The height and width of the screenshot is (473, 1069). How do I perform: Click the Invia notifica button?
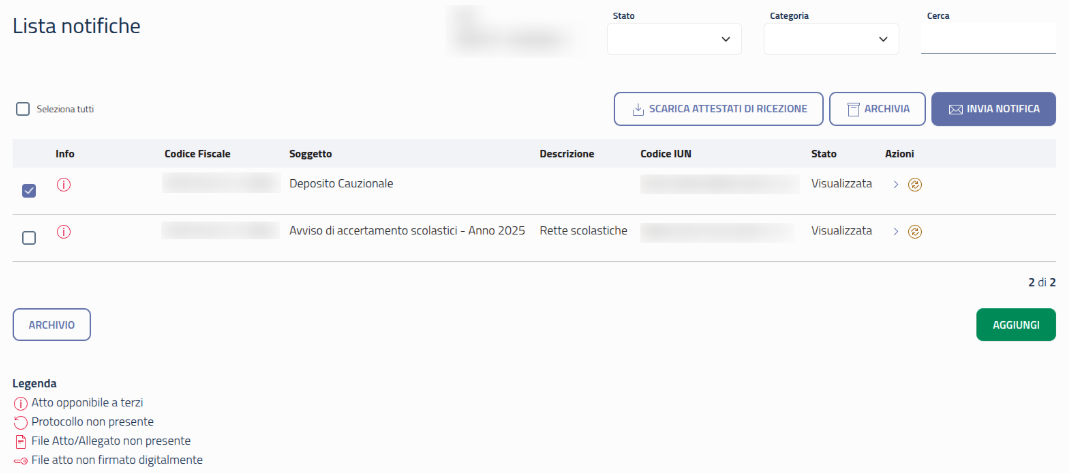[993, 109]
